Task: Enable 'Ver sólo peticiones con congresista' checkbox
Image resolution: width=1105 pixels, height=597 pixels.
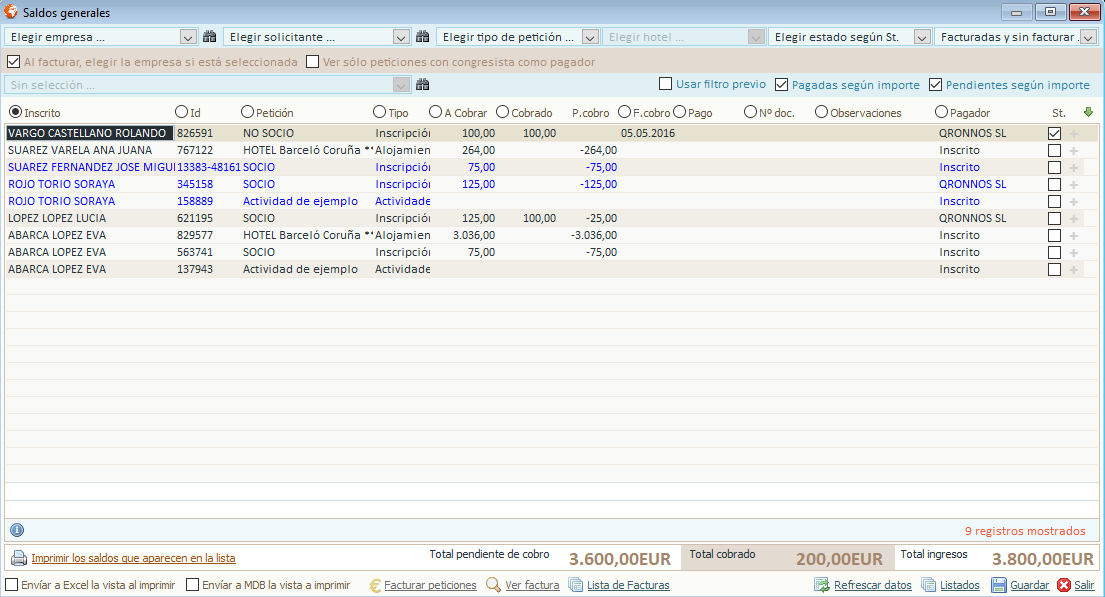Action: click(x=313, y=62)
